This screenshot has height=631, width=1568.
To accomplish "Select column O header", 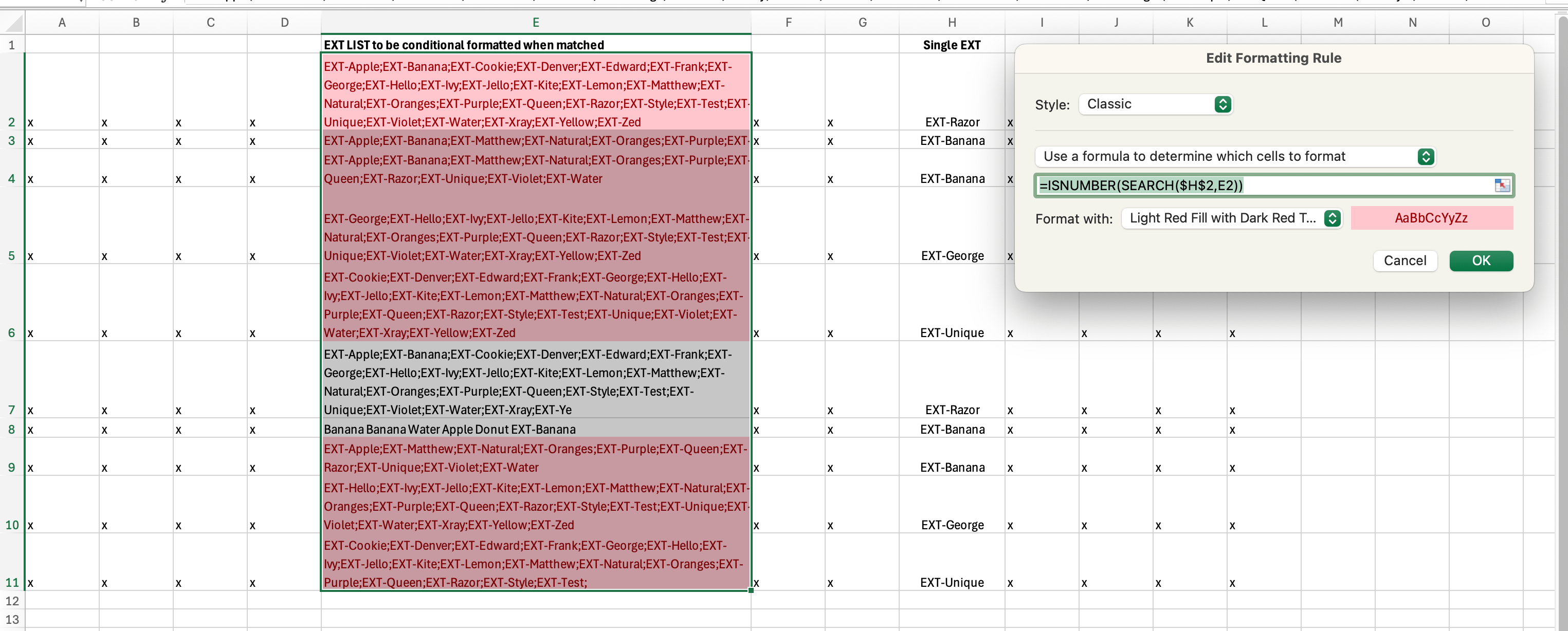I will click(x=1485, y=23).
